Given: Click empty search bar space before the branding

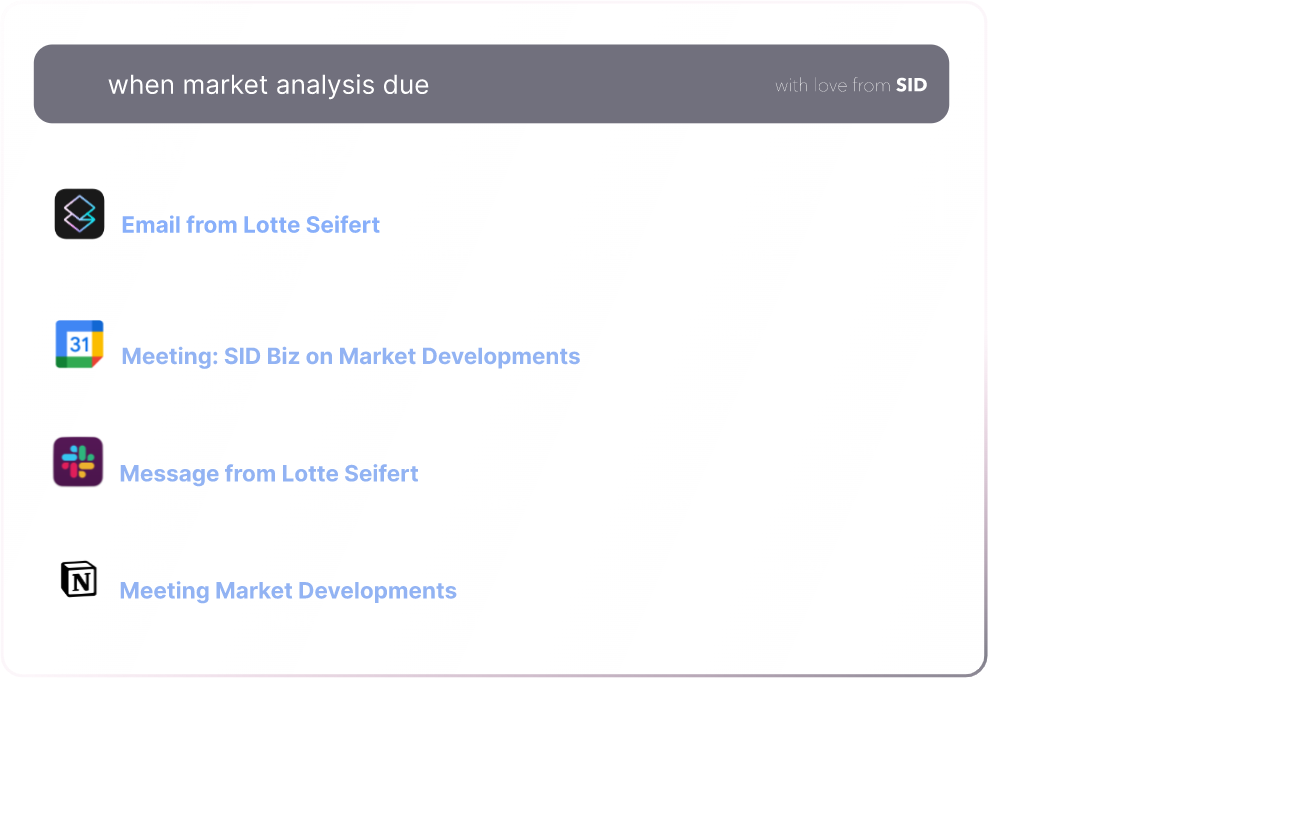Looking at the screenshot, I should point(600,85).
